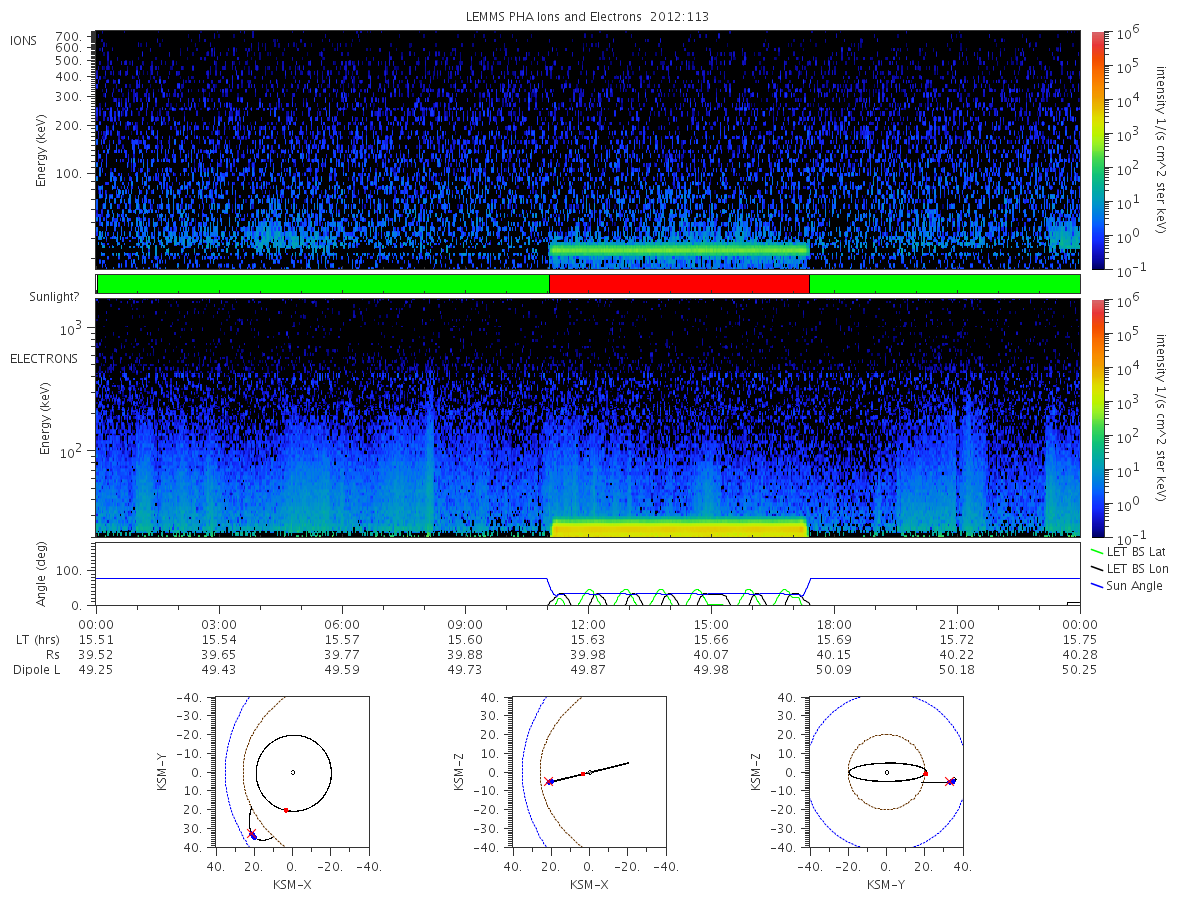Viewport: 1200px width, 900px height.
Task: Click the ions panel intensity colorbar
Action: point(1097,149)
